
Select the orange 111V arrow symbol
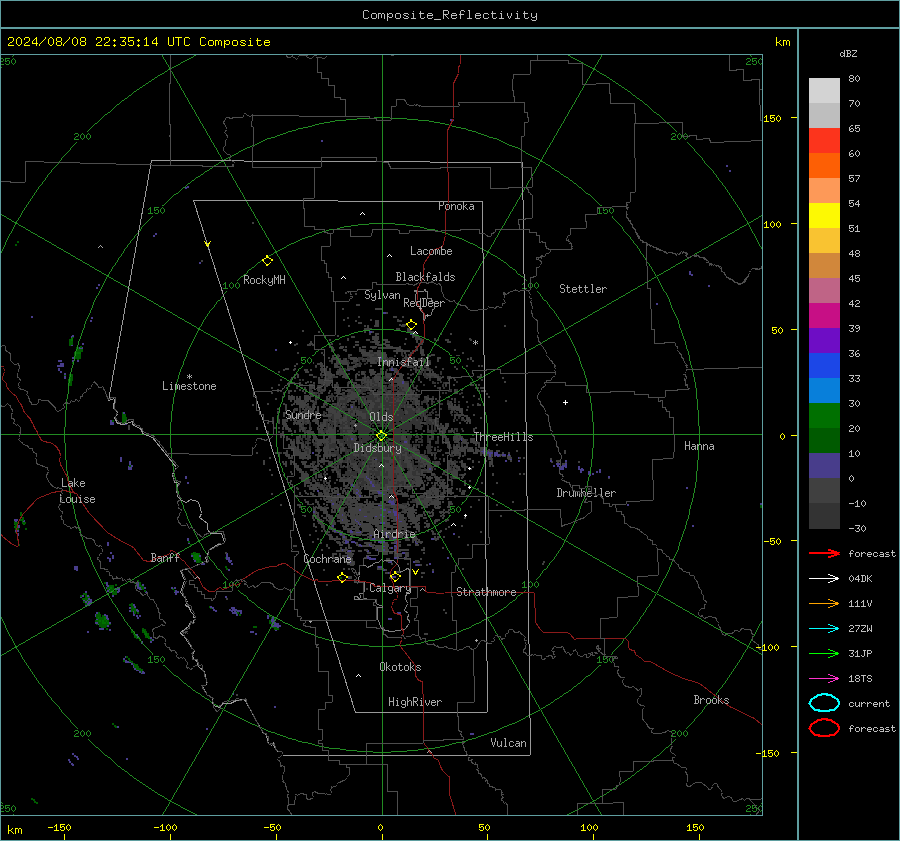click(824, 603)
